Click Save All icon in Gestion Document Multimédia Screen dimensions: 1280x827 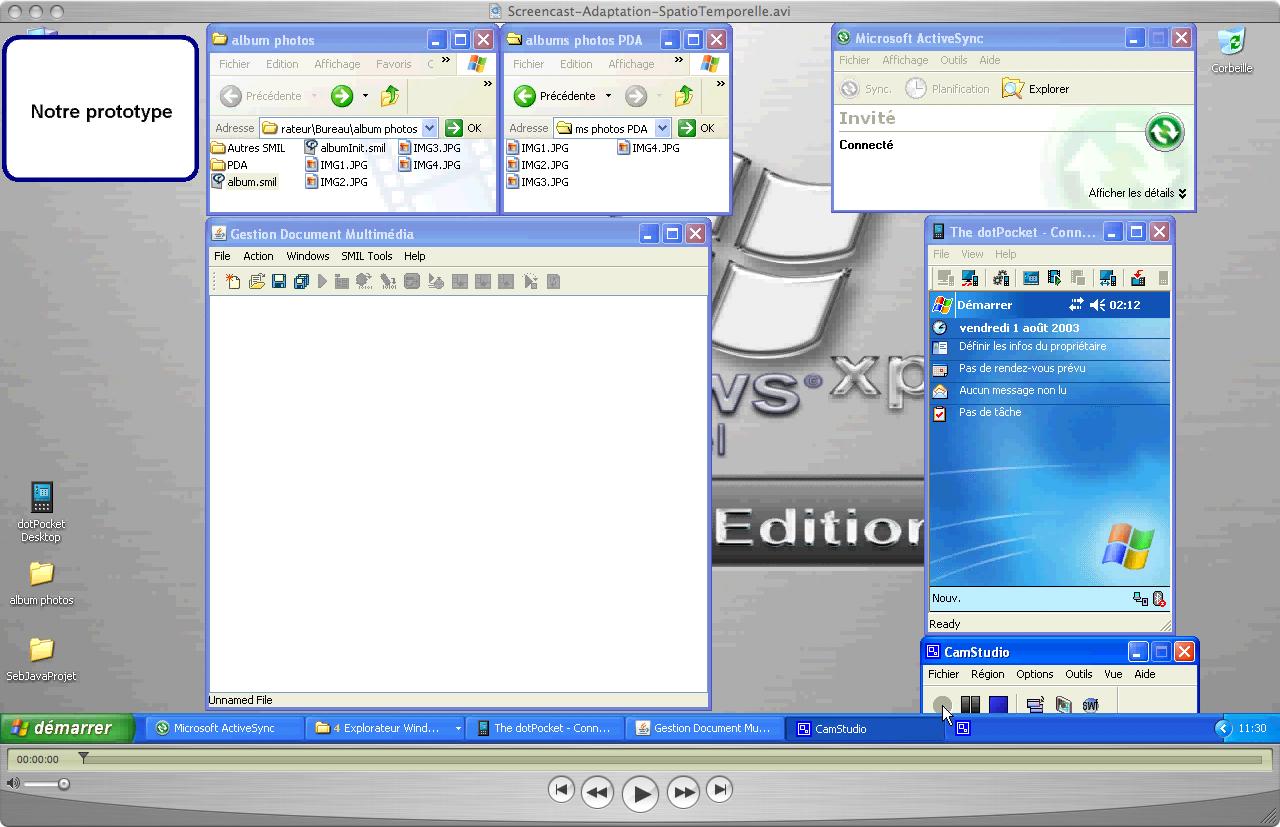(x=301, y=282)
